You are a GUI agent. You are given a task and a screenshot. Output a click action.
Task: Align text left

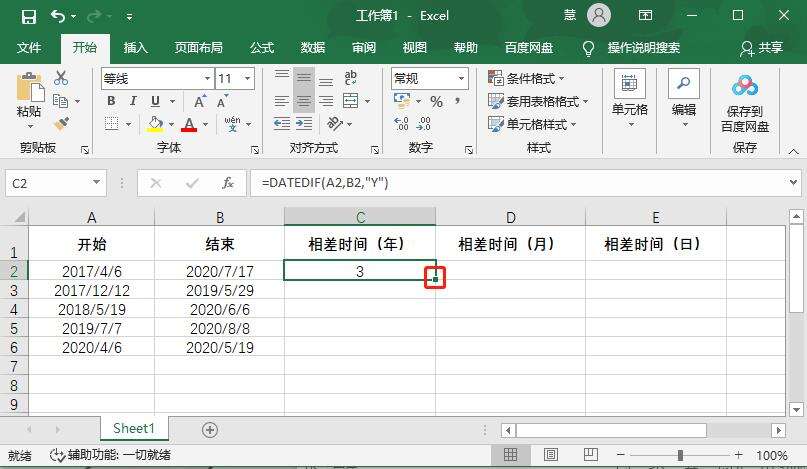pos(282,101)
